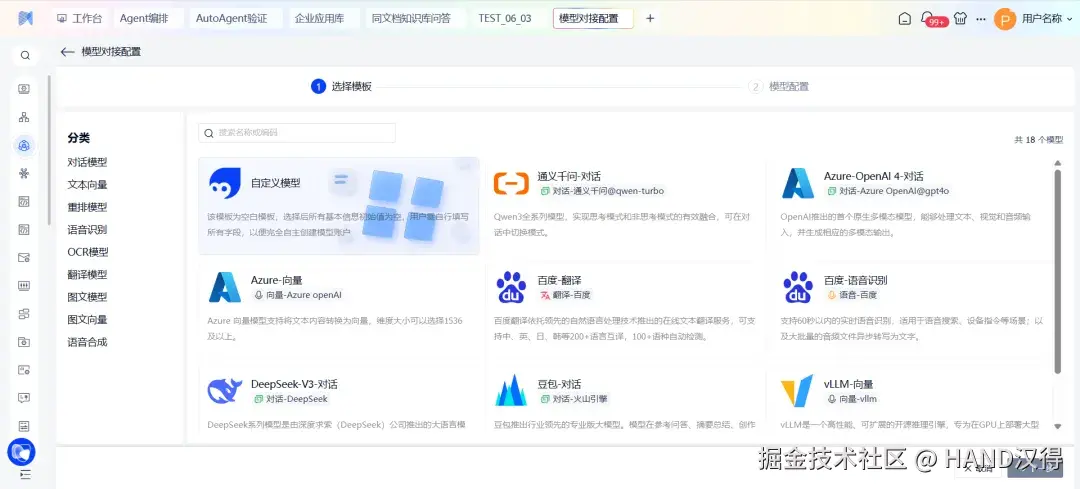Viewport: 1080px width, 489px height.
Task: Click the vLLM logo
Action: [797, 391]
